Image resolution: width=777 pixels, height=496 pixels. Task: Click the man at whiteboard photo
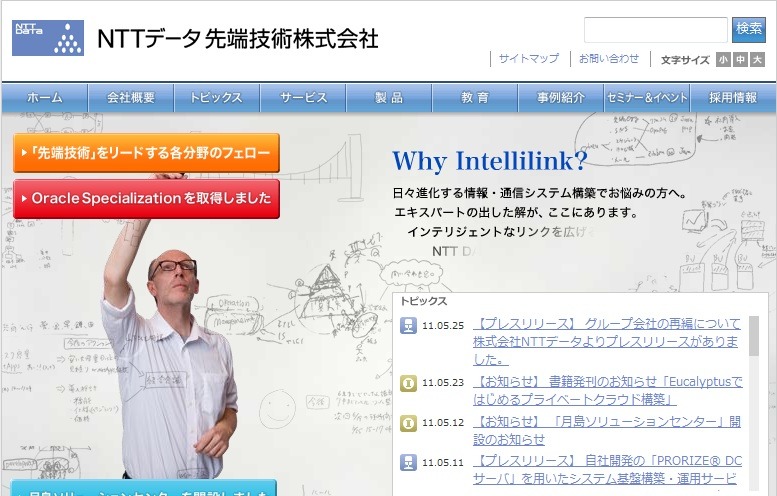pos(168,347)
